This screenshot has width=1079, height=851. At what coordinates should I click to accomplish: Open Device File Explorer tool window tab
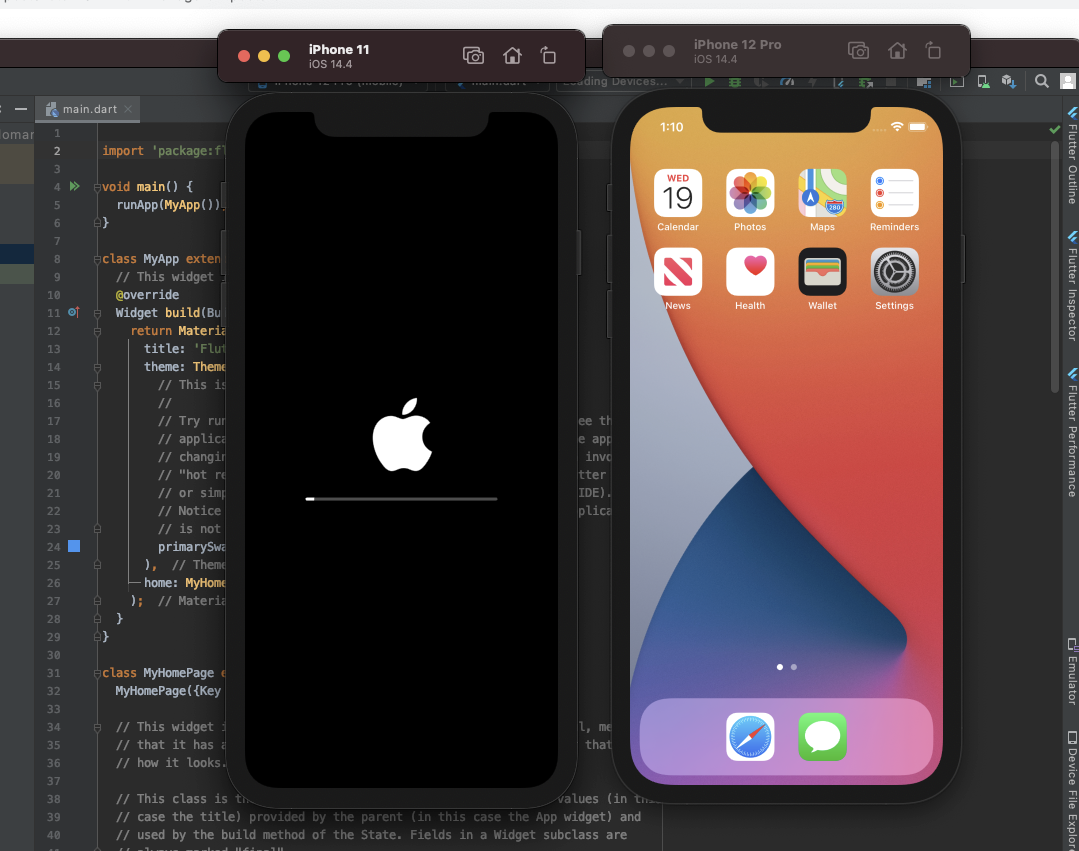pyautogui.click(x=1071, y=790)
